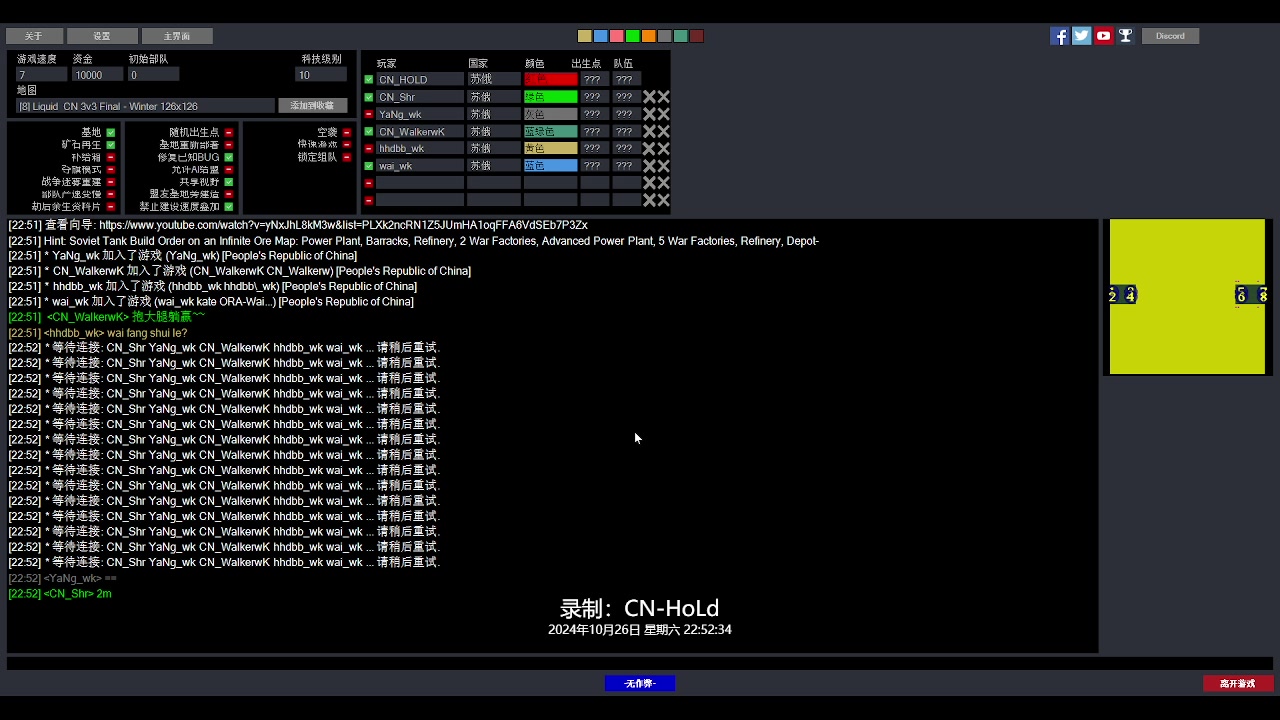Open the 关于 menu button
Image resolution: width=1280 pixels, height=720 pixels.
[x=34, y=36]
